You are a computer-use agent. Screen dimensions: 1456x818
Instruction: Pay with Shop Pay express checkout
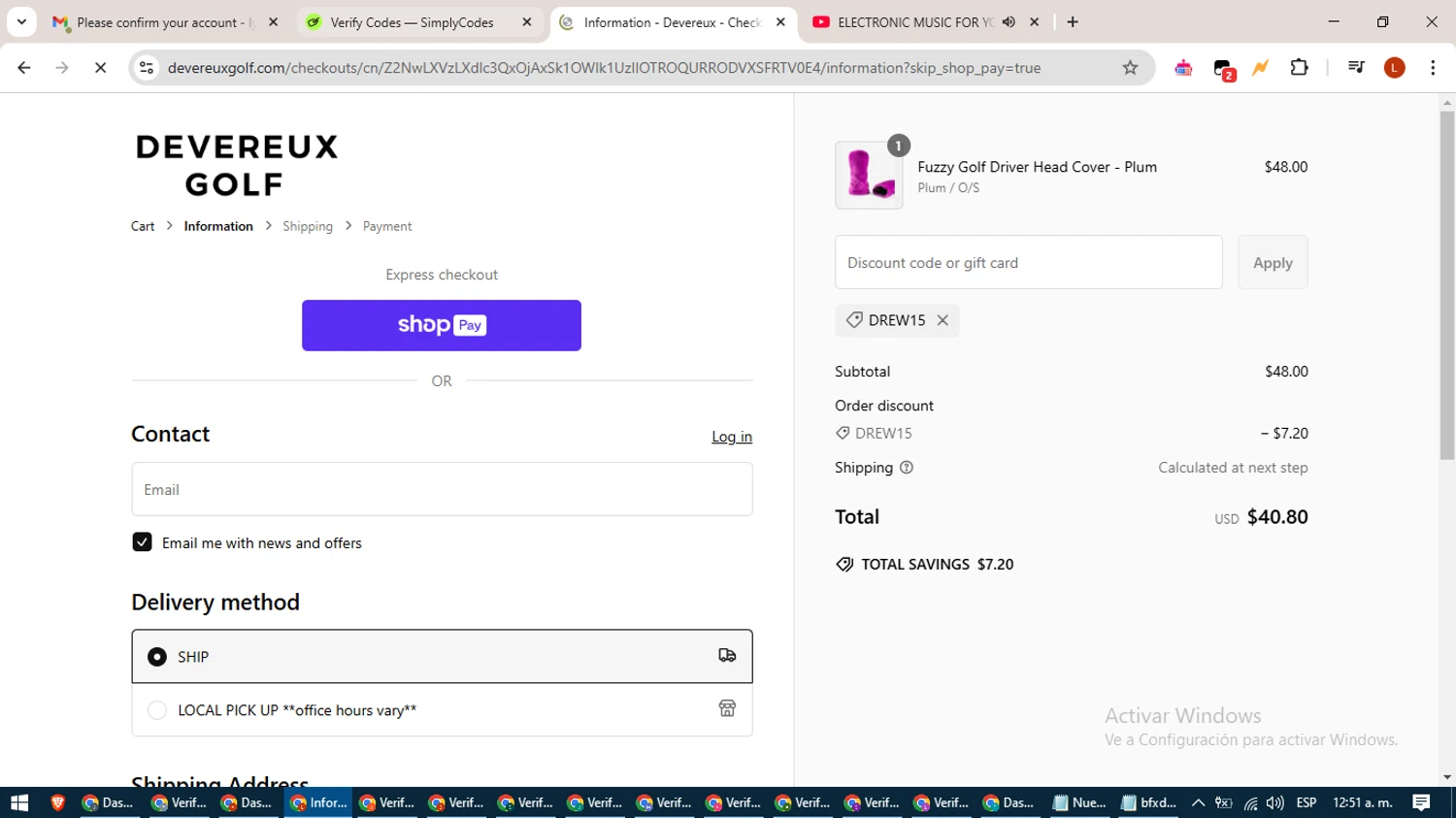442,325
